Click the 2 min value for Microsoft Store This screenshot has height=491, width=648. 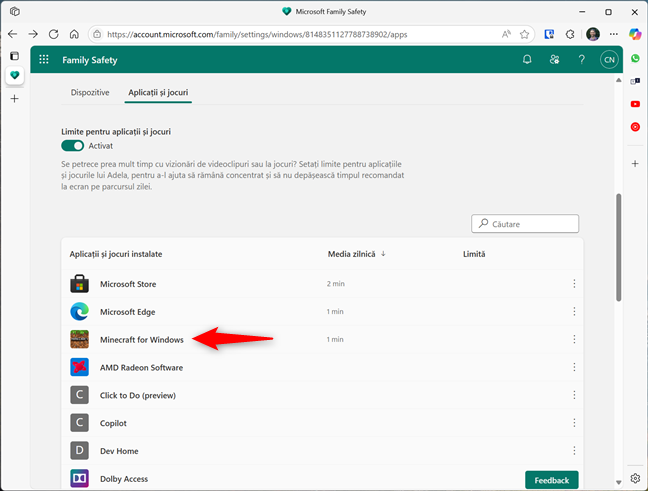(x=336, y=284)
